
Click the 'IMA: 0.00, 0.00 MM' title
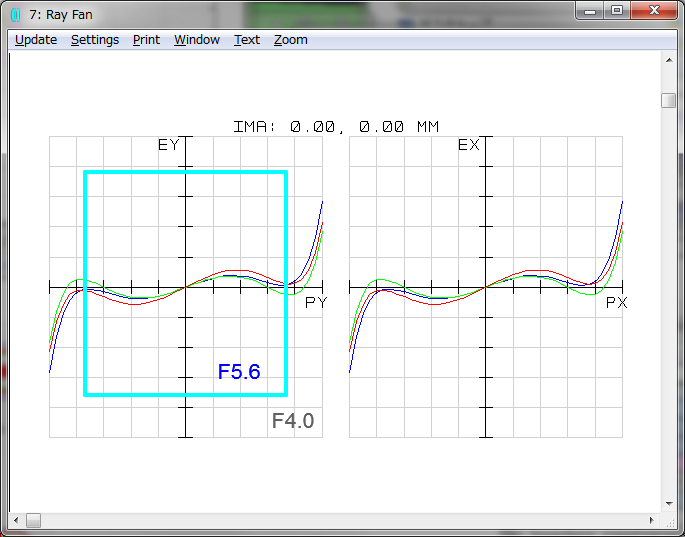[x=336, y=127]
